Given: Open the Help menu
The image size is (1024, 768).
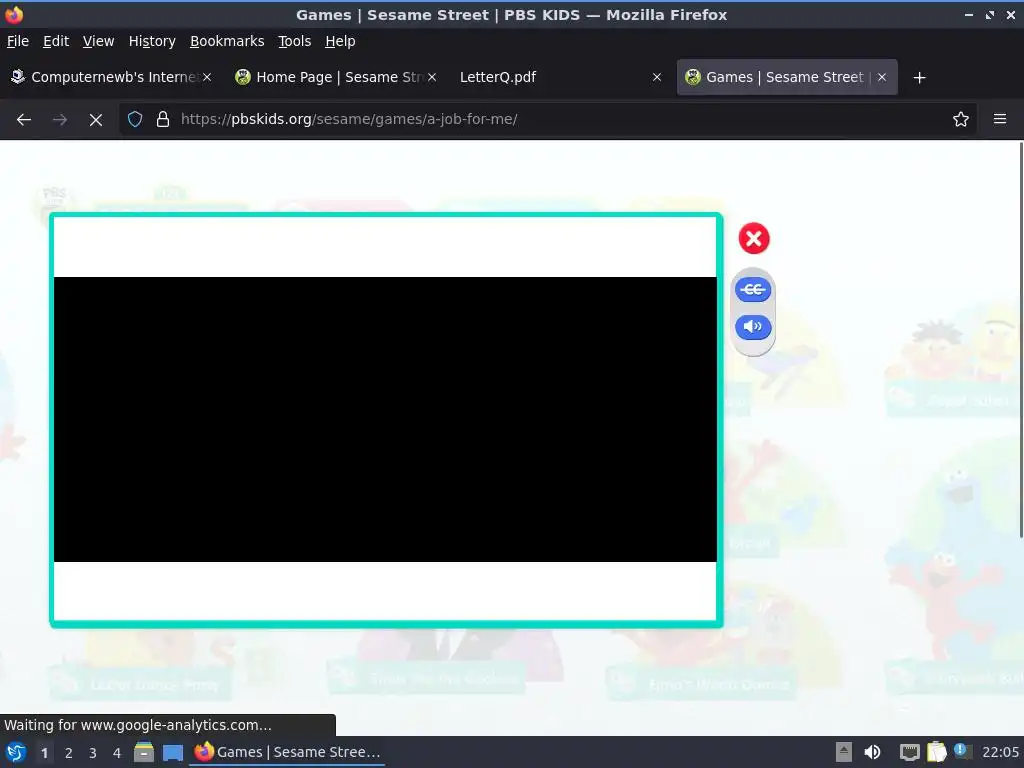Looking at the screenshot, I should (x=340, y=41).
